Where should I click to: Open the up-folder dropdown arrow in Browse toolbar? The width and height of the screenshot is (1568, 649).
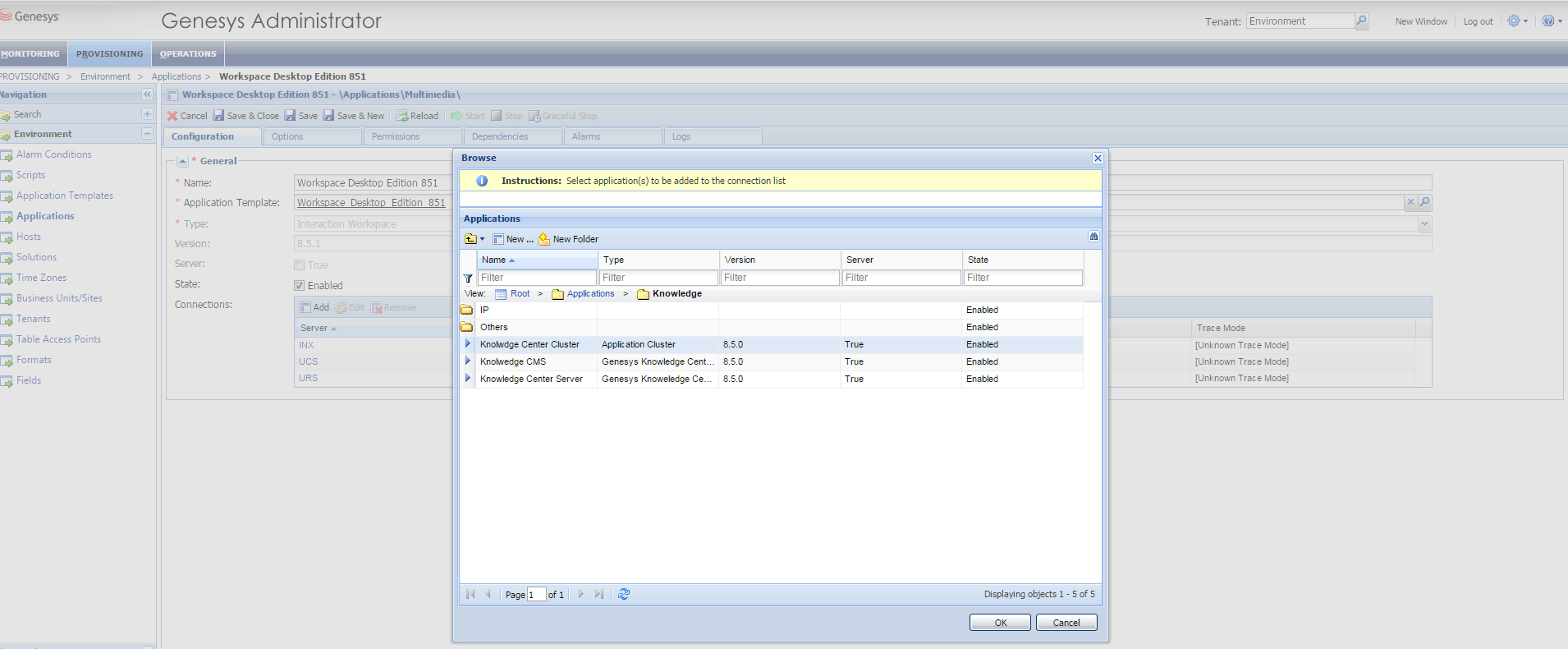[482, 239]
